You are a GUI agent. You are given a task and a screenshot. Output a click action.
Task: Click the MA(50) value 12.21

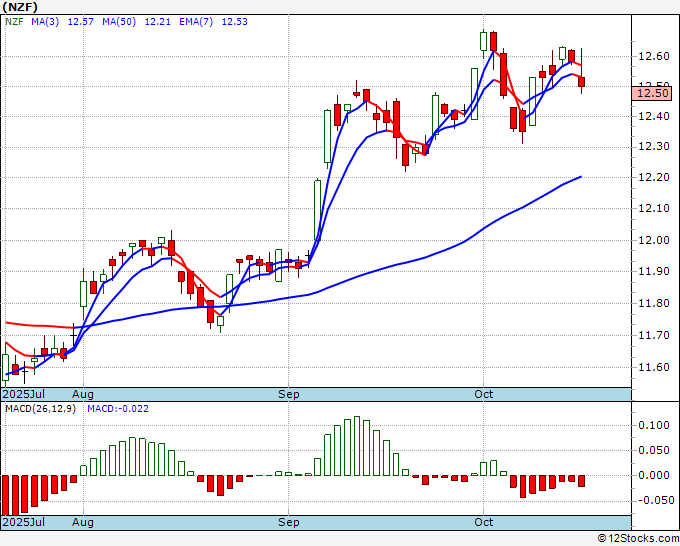[x=157, y=22]
